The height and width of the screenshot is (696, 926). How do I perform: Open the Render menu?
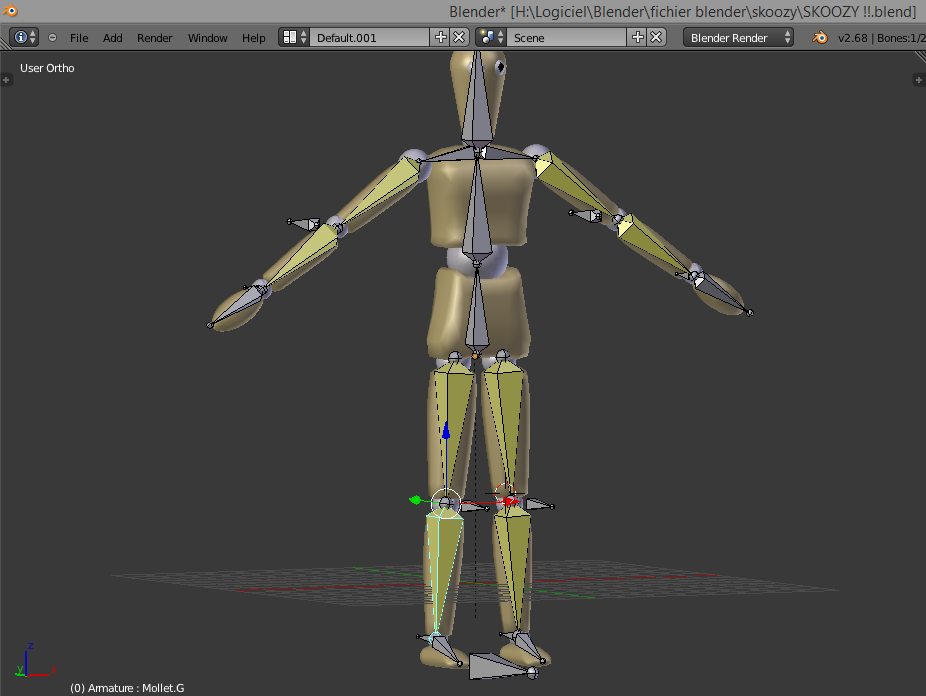pyautogui.click(x=155, y=37)
